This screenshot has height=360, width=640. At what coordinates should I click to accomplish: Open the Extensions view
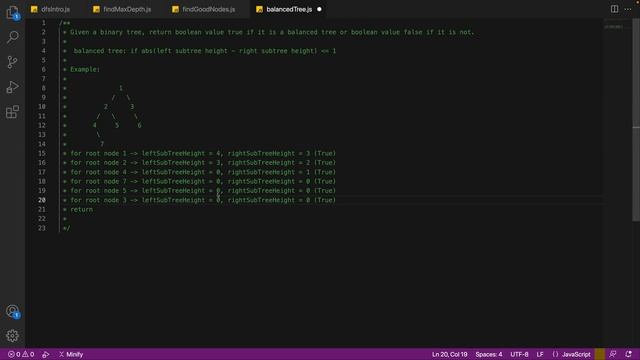[x=12, y=112]
